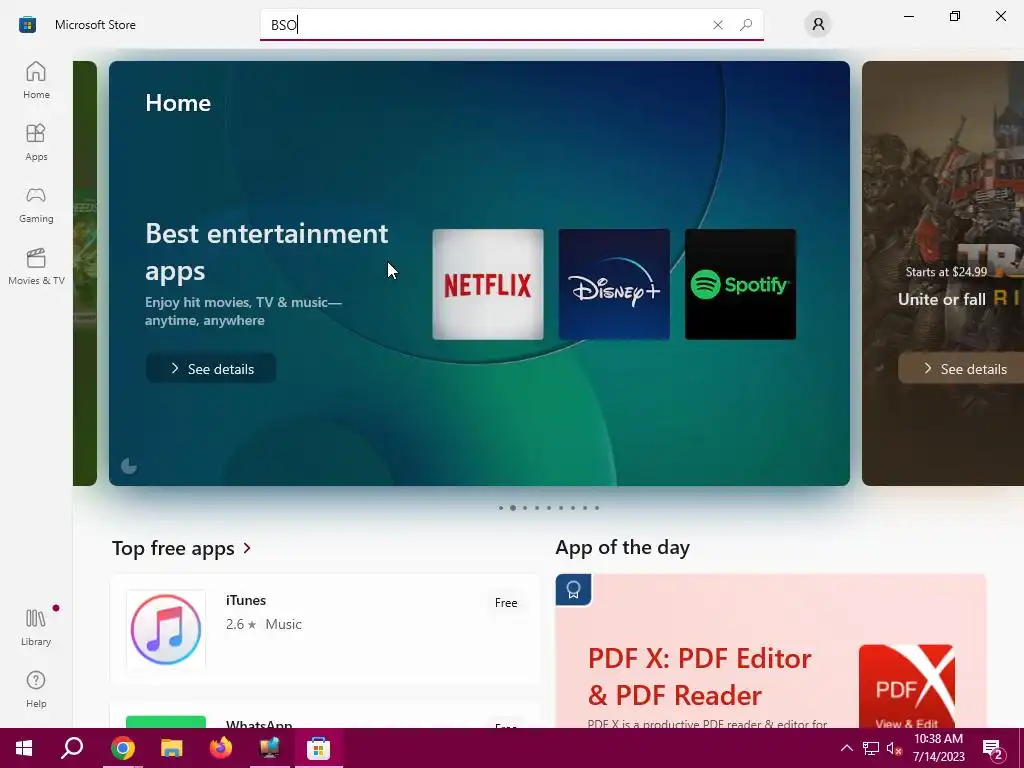Click See details for Best entertainment apps
This screenshot has height=768, width=1024.
pos(211,368)
